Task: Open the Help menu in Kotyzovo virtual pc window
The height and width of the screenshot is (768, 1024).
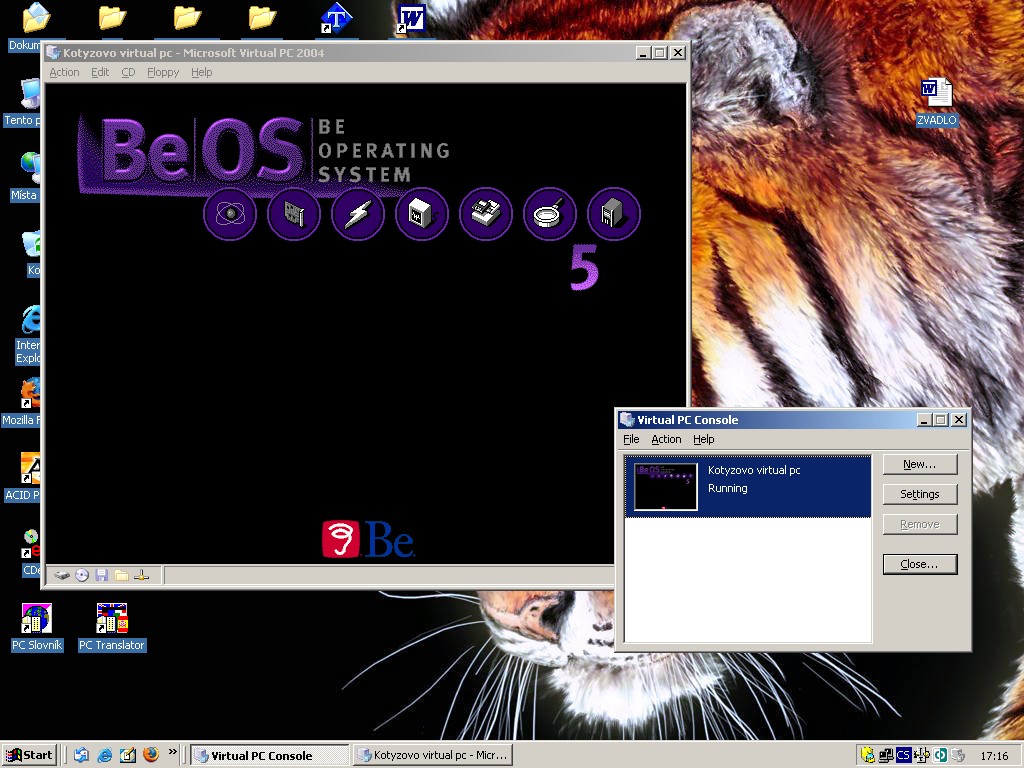Action: coord(202,72)
